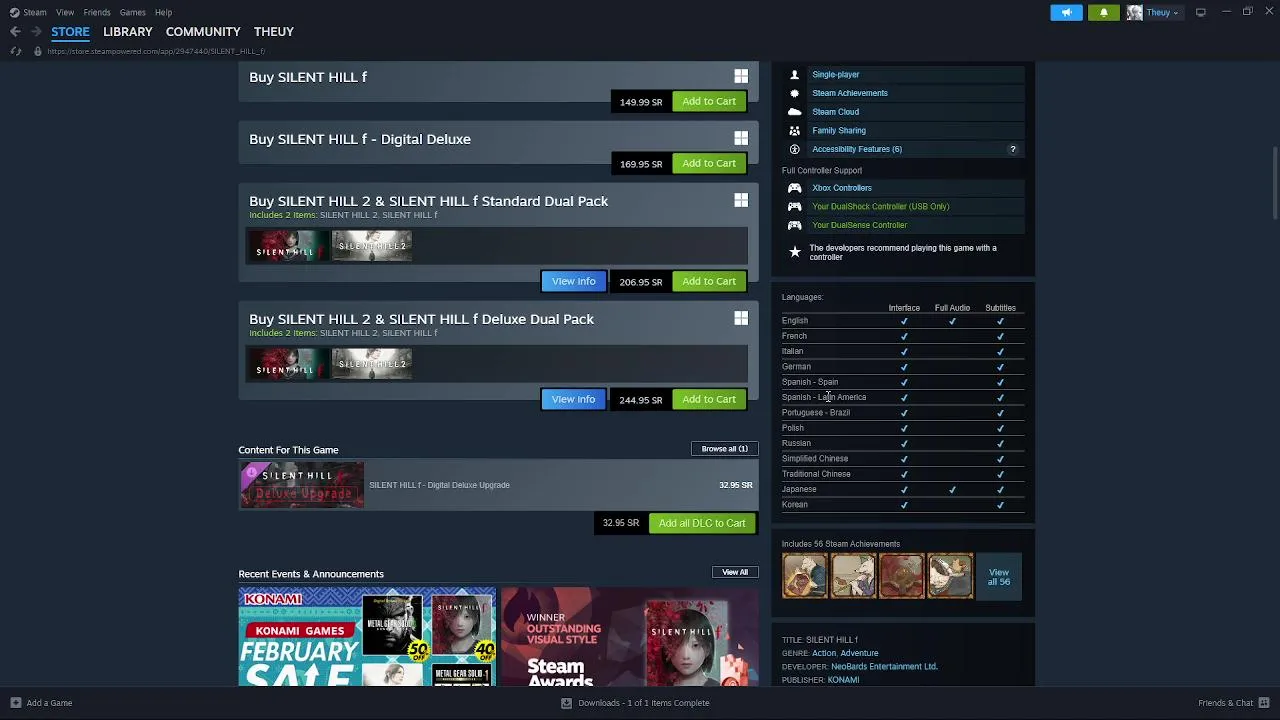Click the Theuy profile avatar
The width and height of the screenshot is (1280, 720).
click(1134, 12)
